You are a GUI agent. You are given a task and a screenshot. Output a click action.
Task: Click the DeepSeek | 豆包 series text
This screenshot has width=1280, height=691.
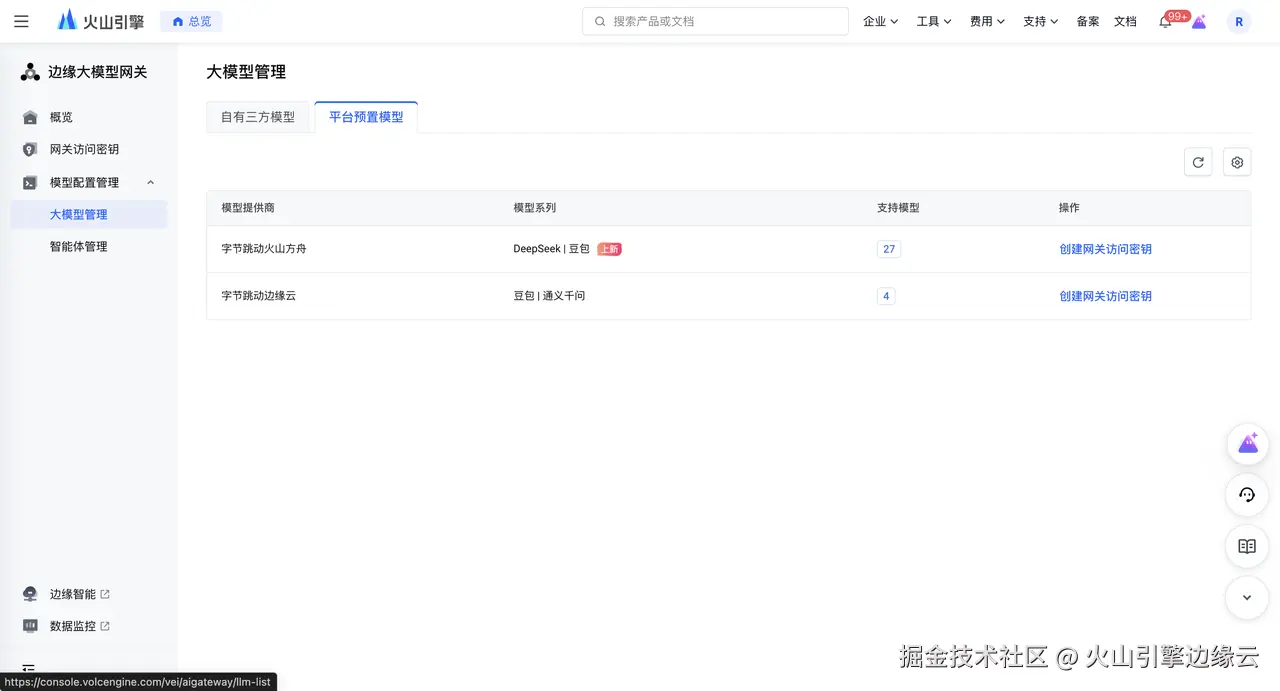[x=552, y=249]
